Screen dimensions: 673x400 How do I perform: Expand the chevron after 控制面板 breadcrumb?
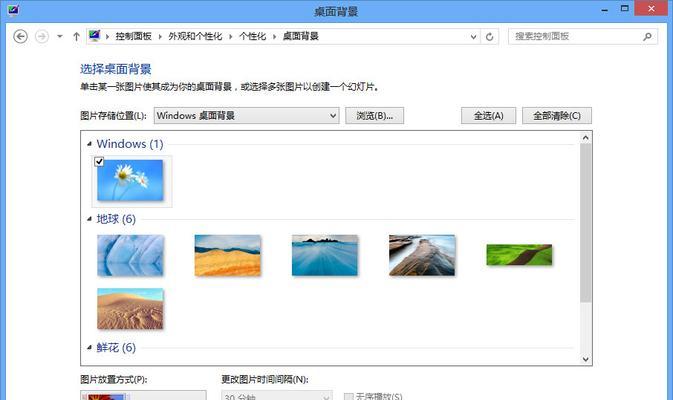(x=160, y=37)
